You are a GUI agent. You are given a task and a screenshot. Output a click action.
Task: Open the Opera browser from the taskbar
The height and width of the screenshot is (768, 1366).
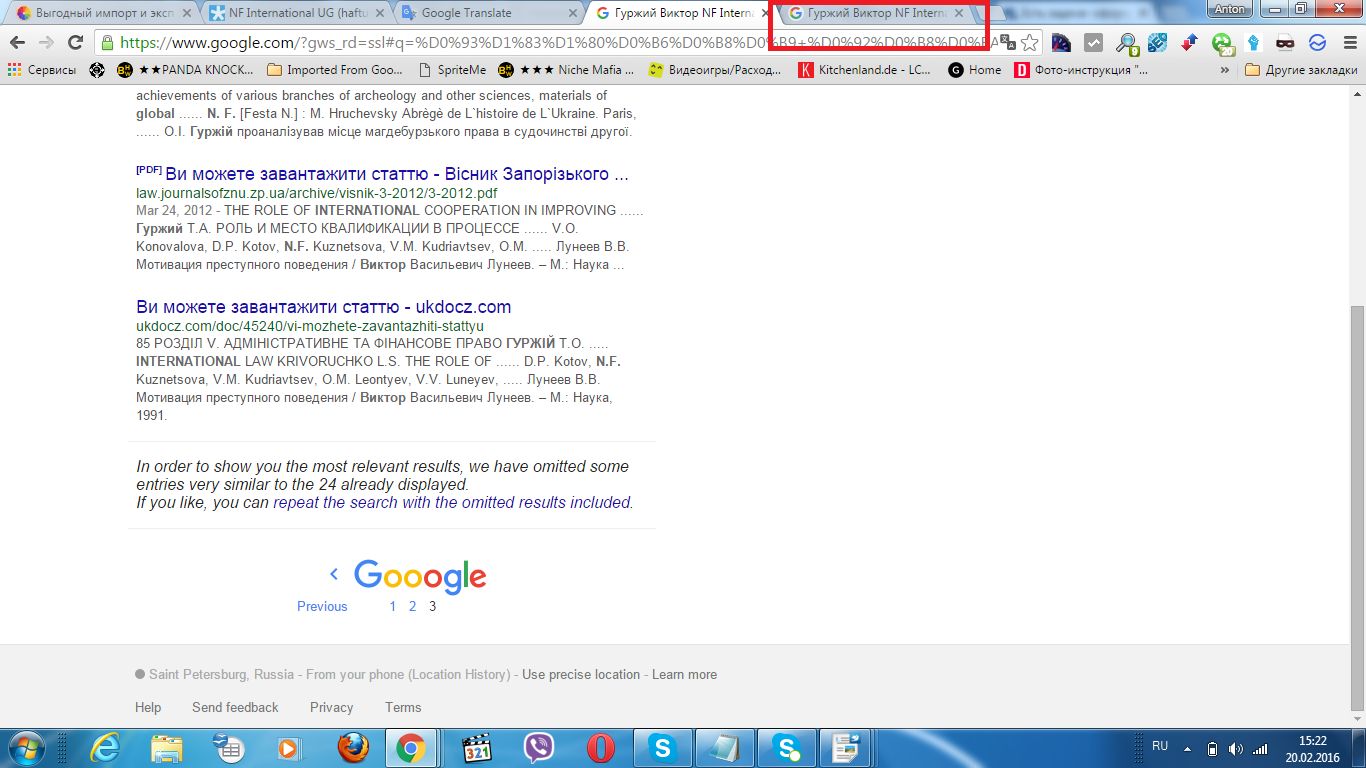tap(601, 747)
